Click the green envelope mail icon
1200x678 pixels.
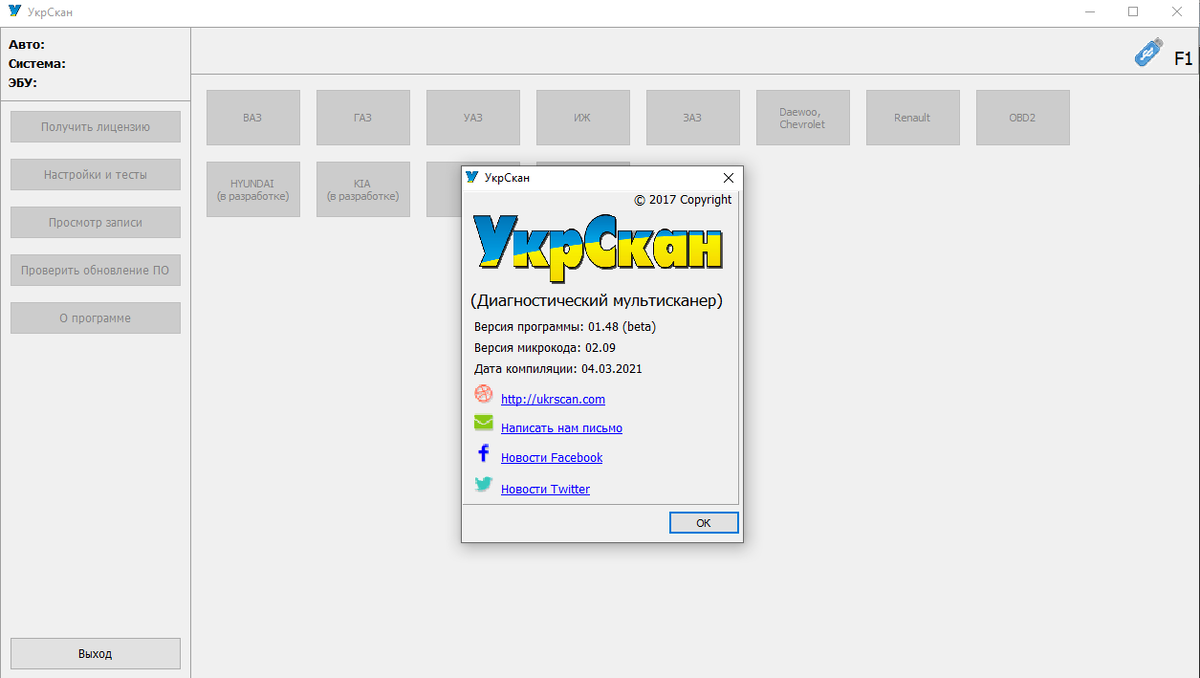483,423
